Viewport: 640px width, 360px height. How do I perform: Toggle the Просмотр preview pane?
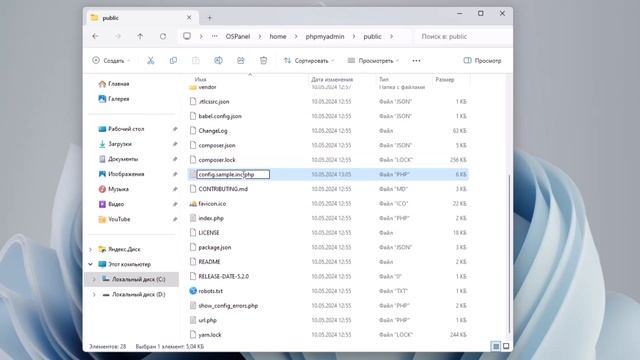point(482,60)
